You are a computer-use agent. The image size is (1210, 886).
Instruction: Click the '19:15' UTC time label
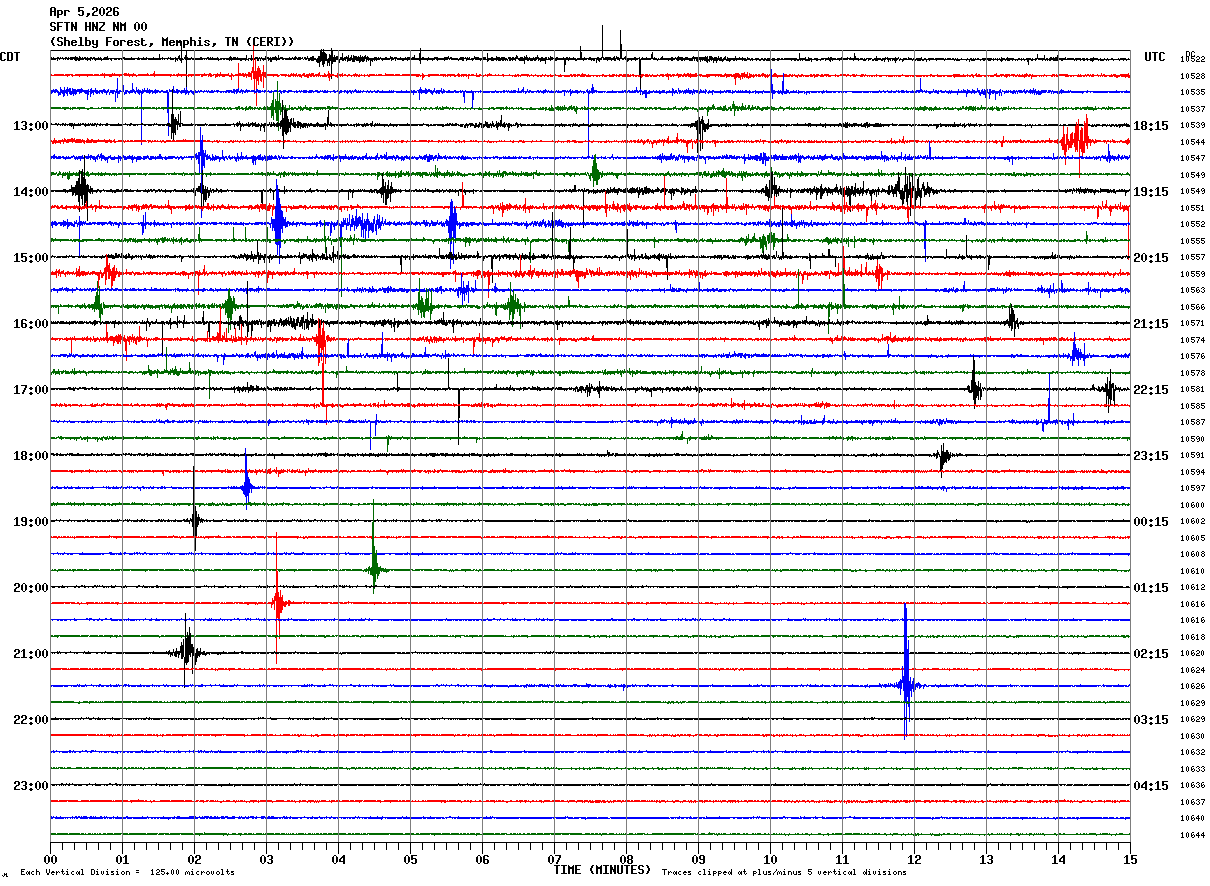coord(1151,192)
